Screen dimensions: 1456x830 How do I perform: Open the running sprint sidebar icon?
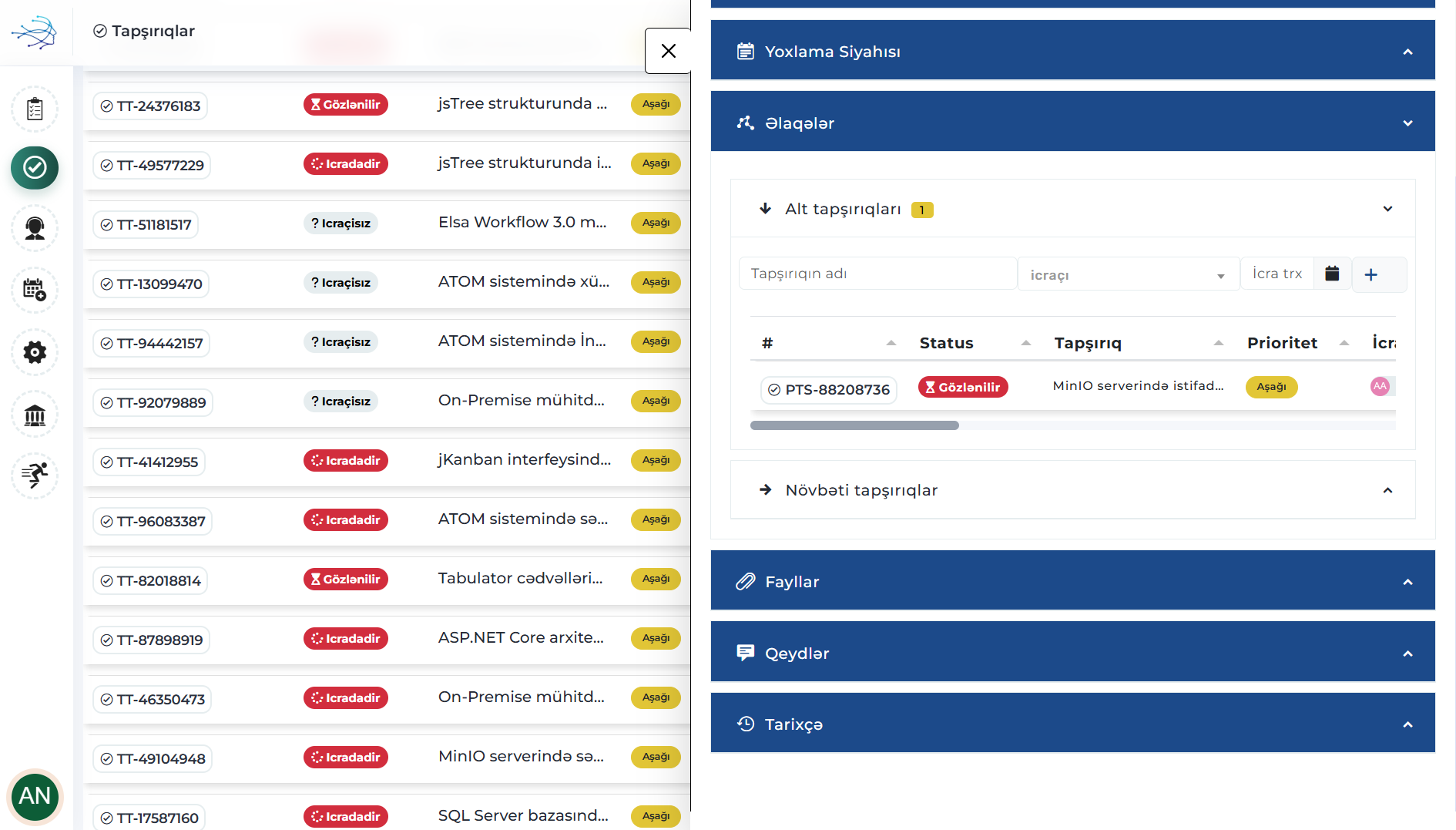click(35, 475)
